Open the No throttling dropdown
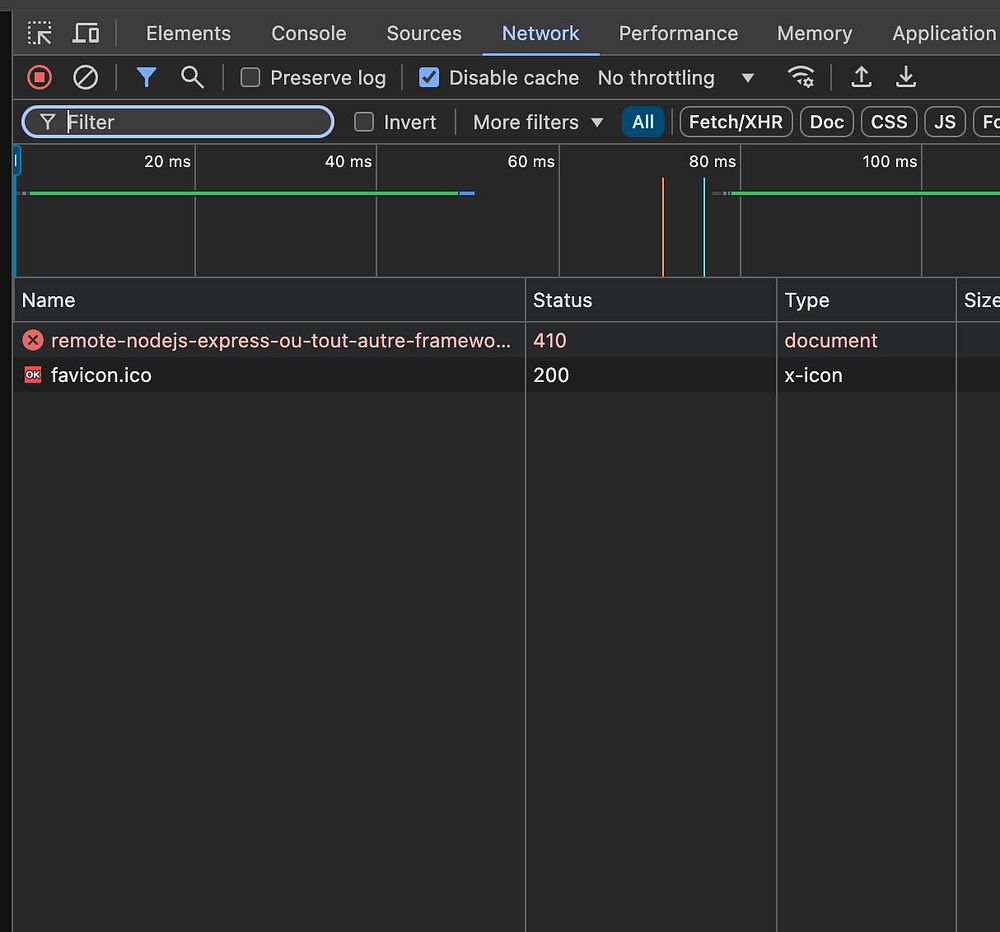Viewport: 1000px width, 932px height. click(675, 77)
